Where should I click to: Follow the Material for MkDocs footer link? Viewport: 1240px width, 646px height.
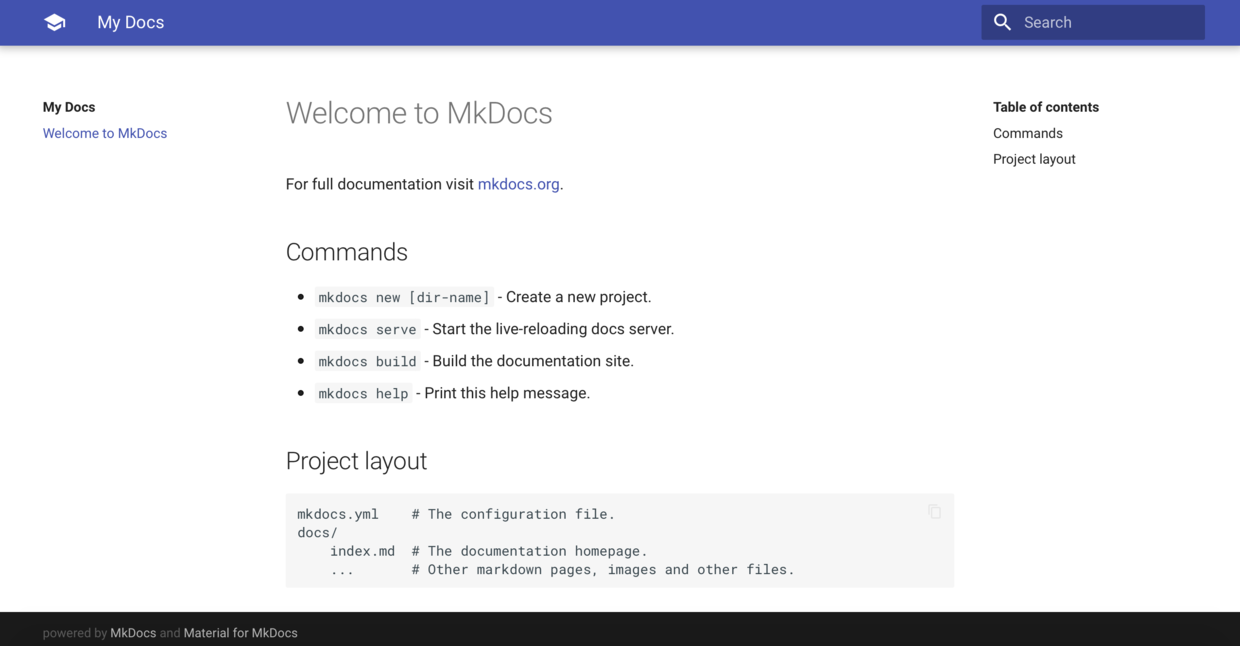(241, 633)
